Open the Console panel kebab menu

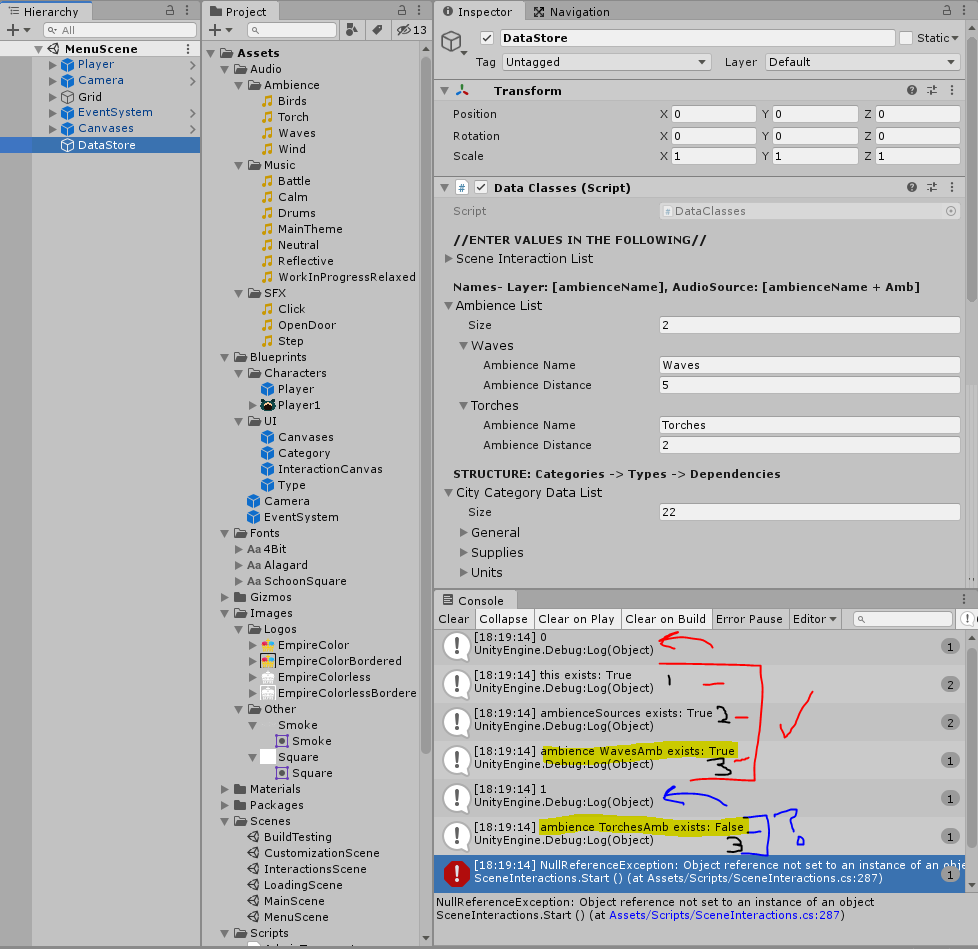pyautogui.click(x=964, y=599)
